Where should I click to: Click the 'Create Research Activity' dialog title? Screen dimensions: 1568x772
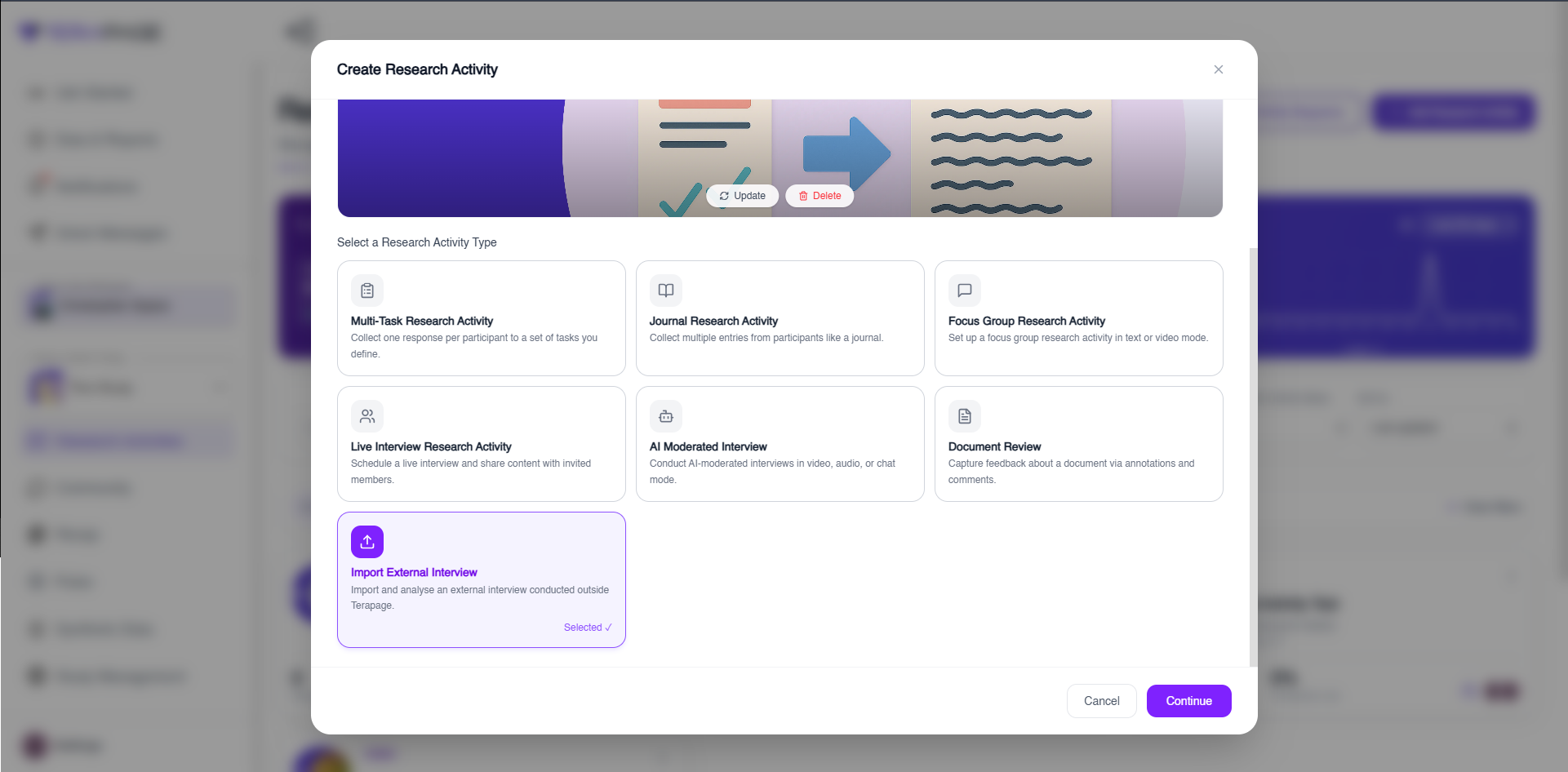417,69
